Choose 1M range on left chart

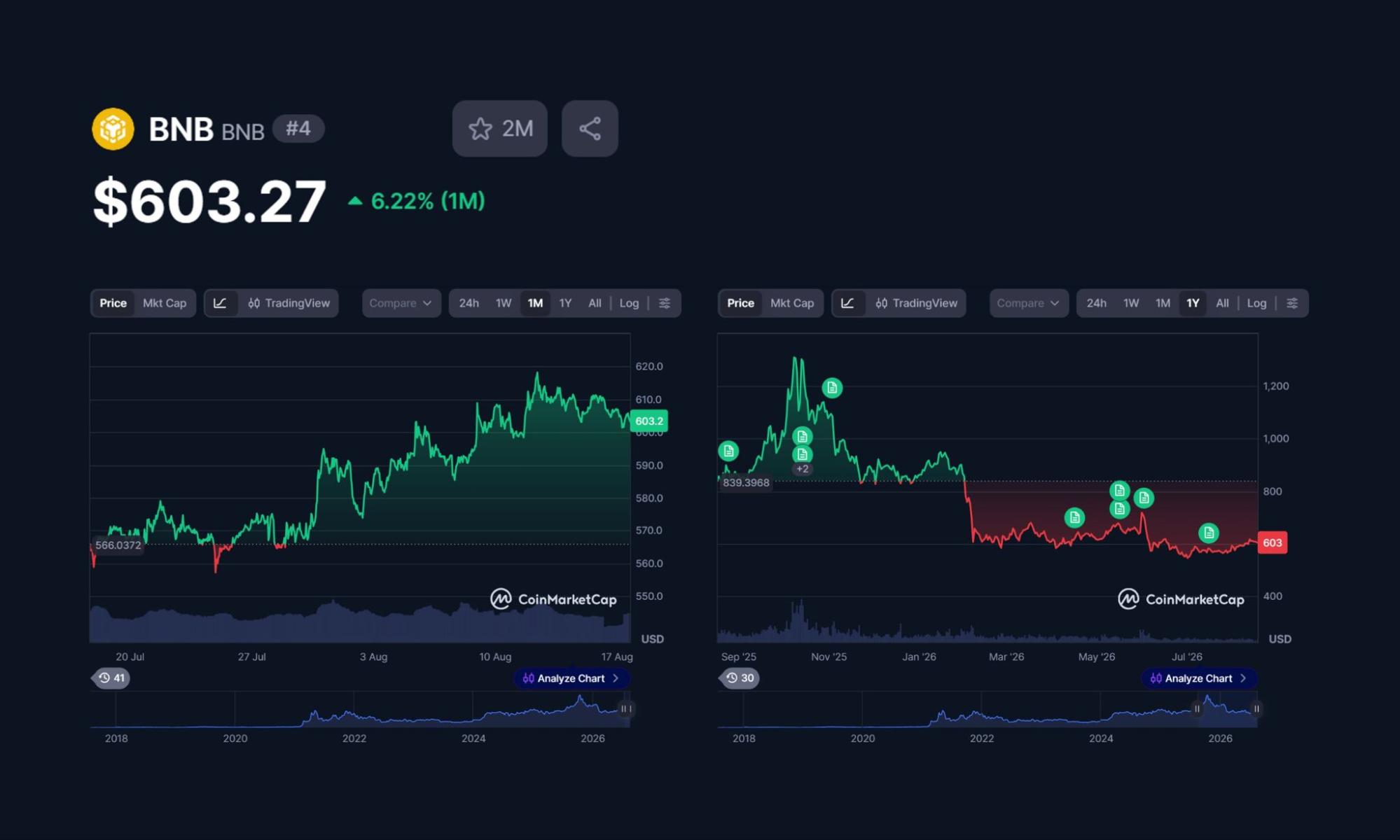point(535,303)
